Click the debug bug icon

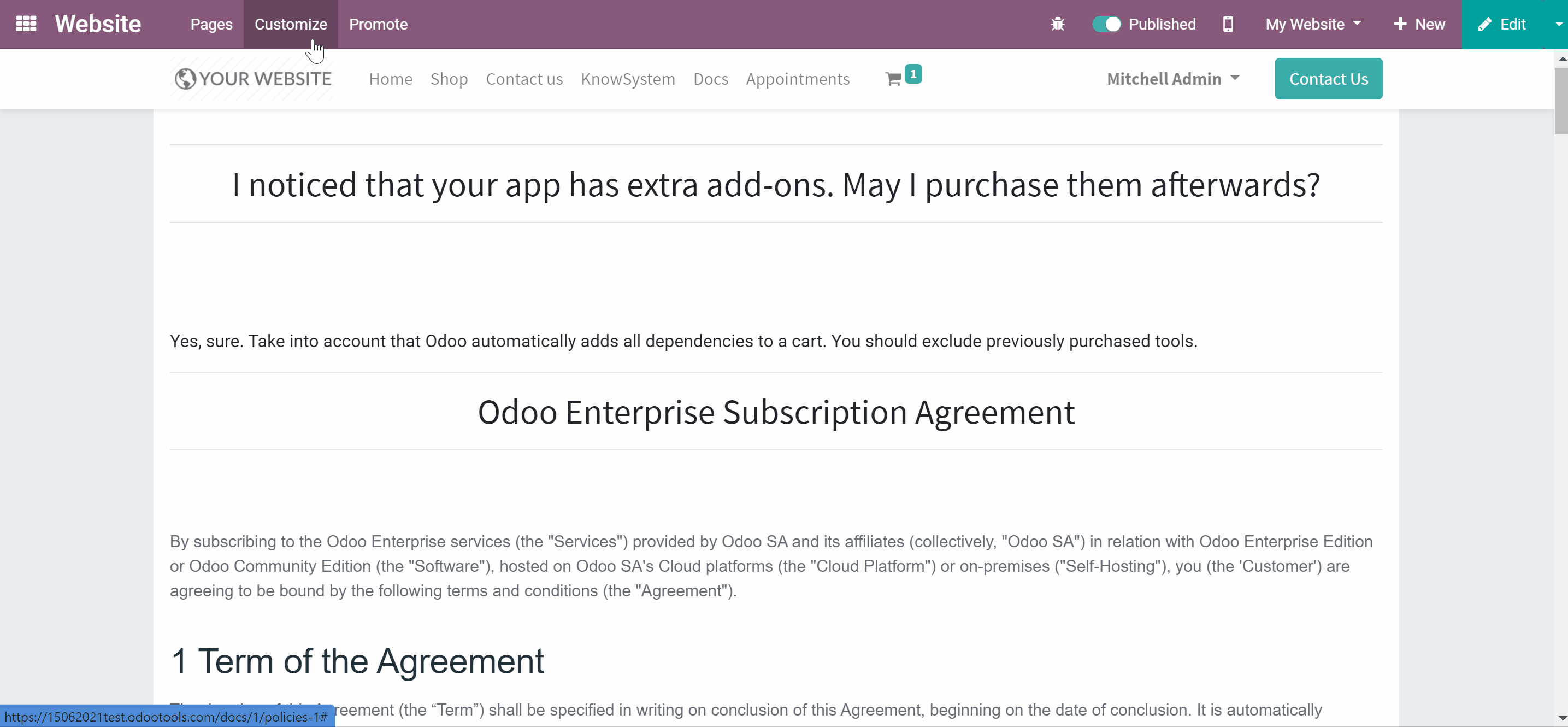[x=1058, y=25]
